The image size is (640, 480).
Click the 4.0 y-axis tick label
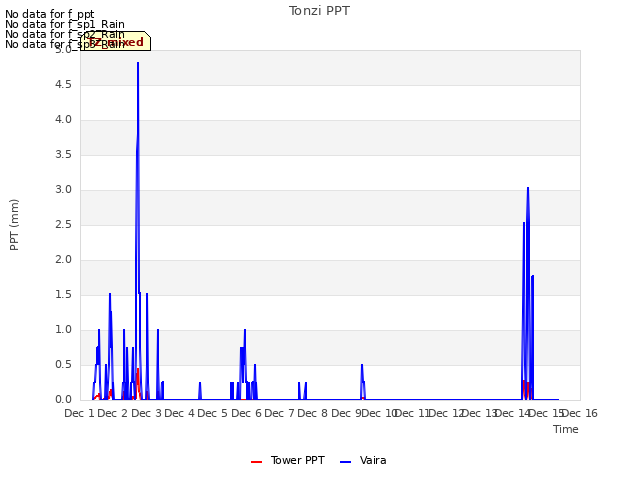[x=63, y=120]
